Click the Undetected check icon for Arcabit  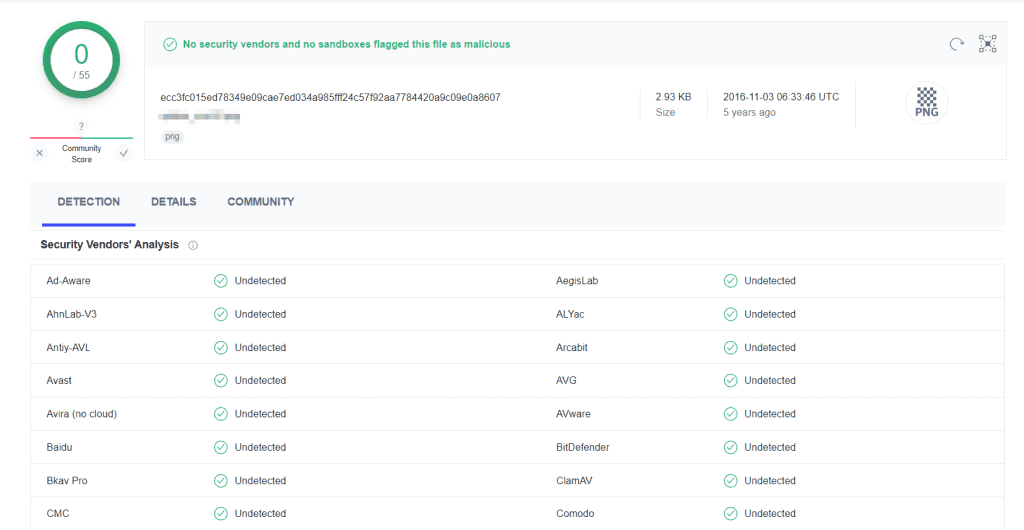(x=730, y=347)
